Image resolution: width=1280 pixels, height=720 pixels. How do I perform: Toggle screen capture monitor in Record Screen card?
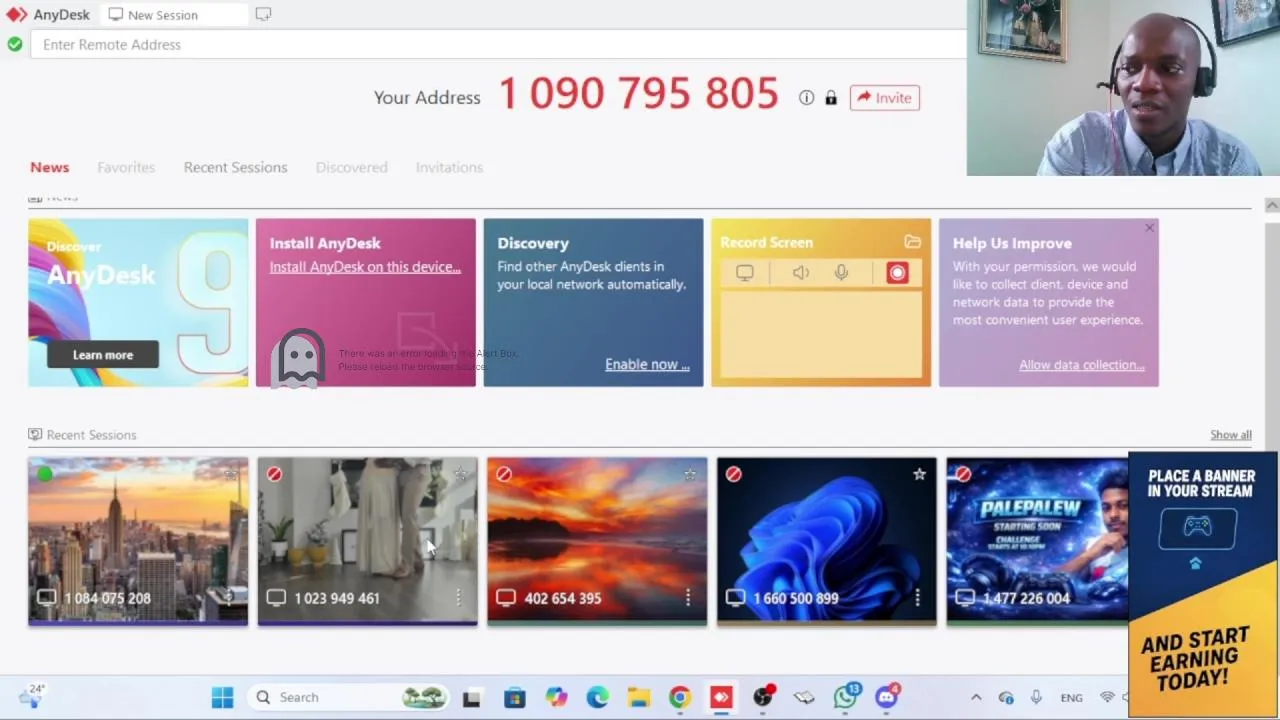pos(745,272)
